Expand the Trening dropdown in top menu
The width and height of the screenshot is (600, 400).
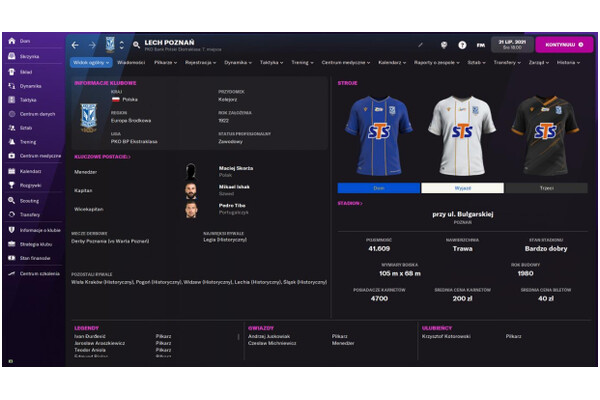coord(302,62)
